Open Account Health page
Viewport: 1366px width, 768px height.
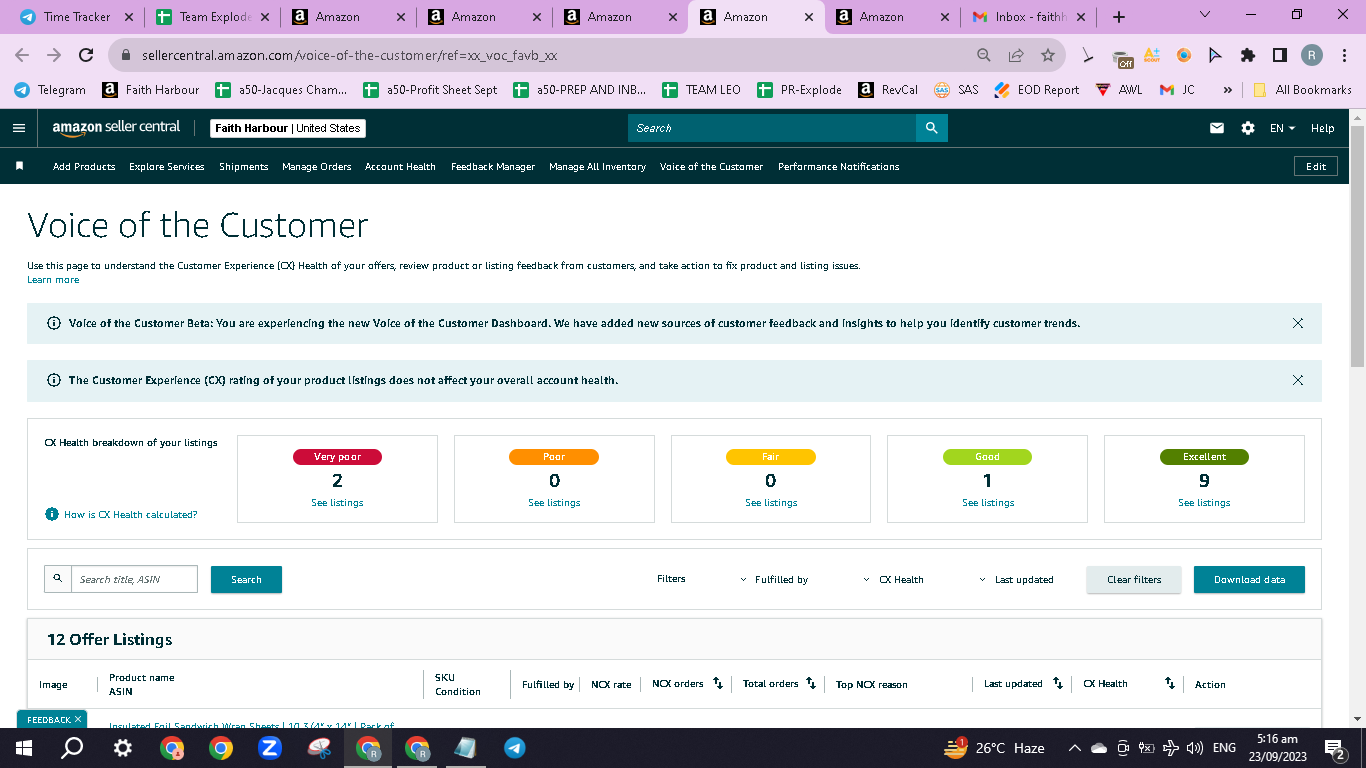click(x=400, y=167)
